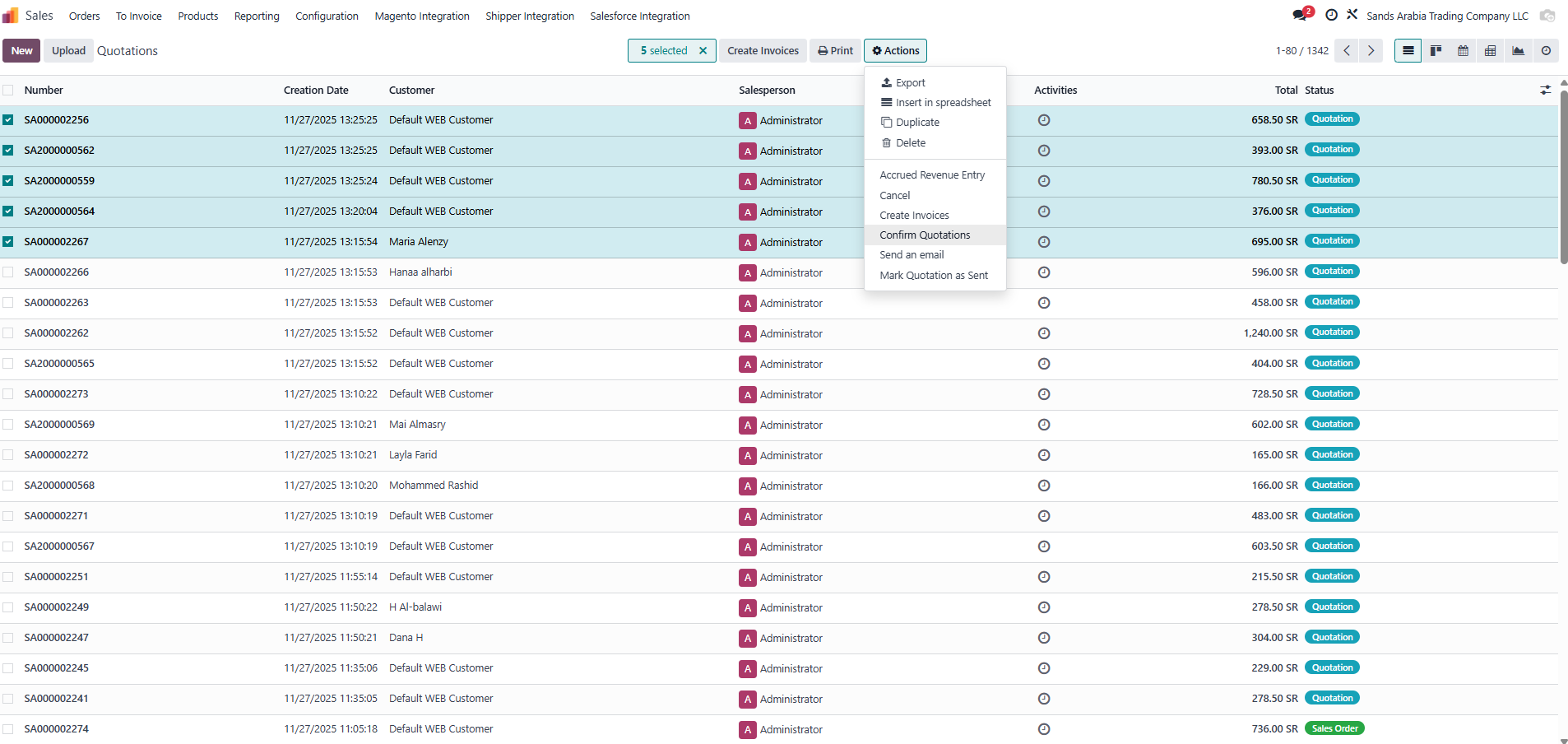Image resolution: width=1568 pixels, height=744 pixels.
Task: Open the developer tools wrench icon
Action: pos(1352,15)
